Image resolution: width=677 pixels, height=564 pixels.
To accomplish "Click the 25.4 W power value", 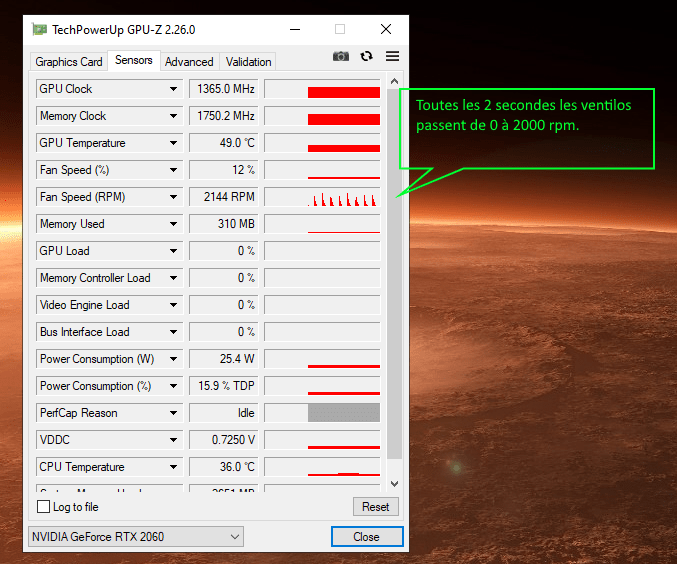I will (x=224, y=359).
